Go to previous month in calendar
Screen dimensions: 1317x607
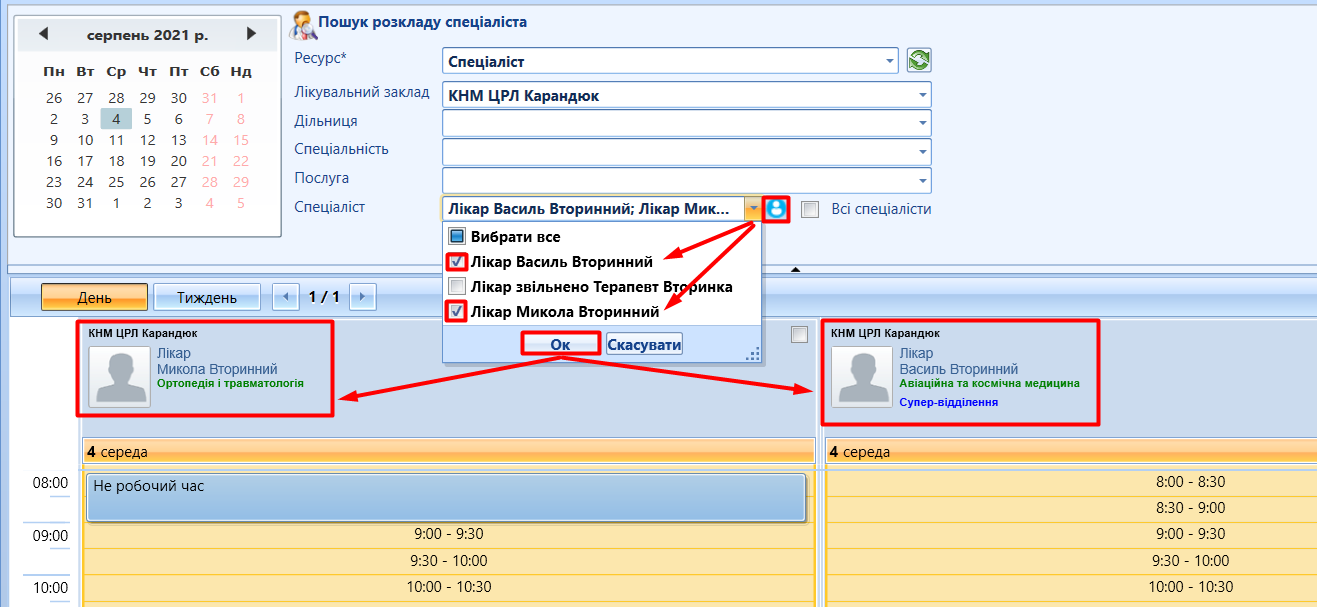(44, 35)
